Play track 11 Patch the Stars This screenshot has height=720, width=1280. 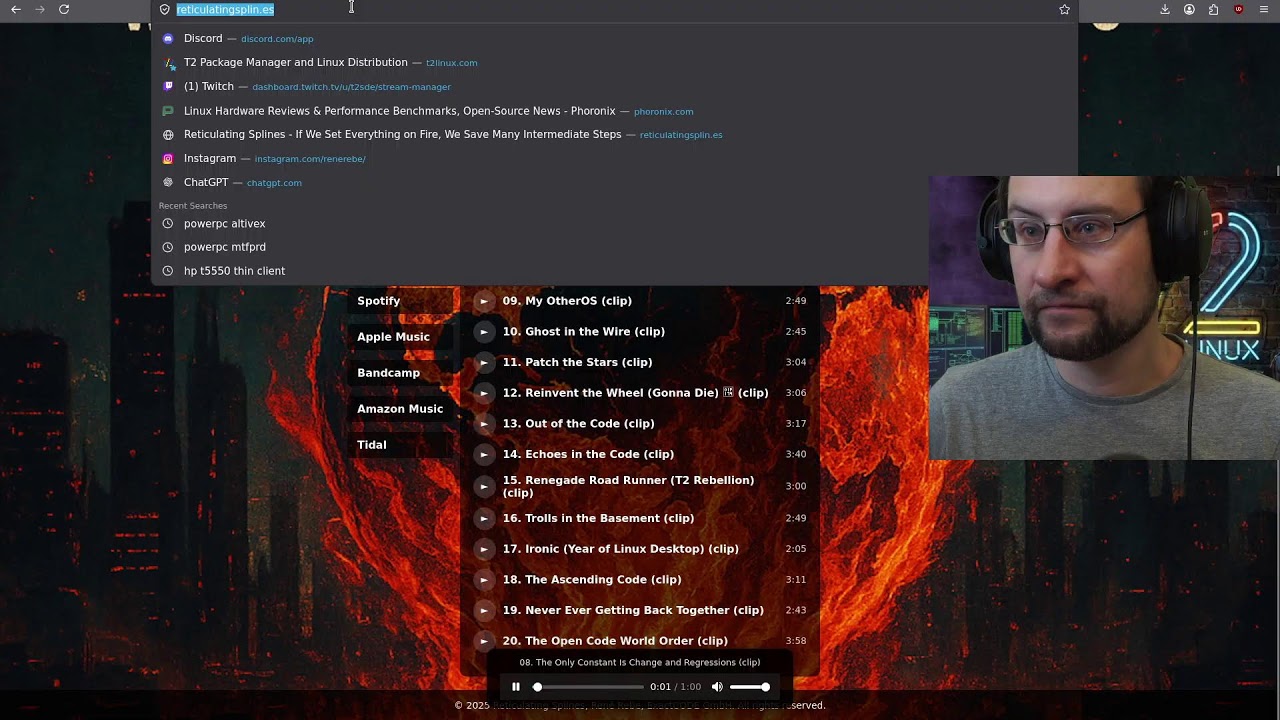(x=484, y=362)
